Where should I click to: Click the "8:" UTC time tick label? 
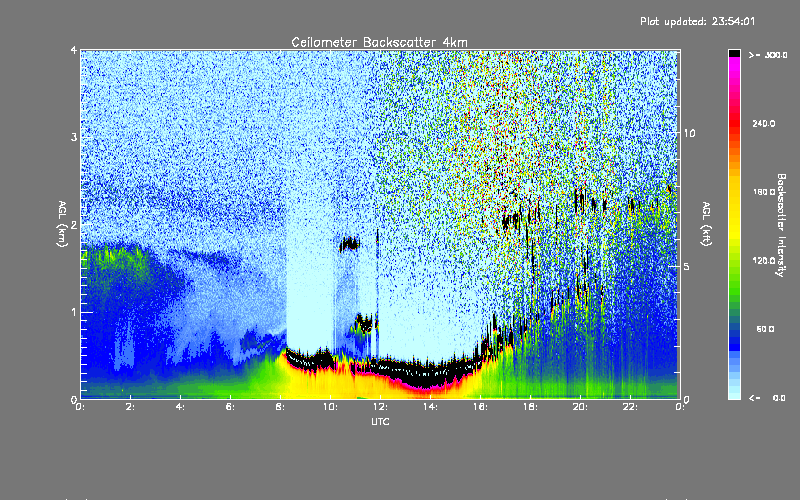coord(281,407)
